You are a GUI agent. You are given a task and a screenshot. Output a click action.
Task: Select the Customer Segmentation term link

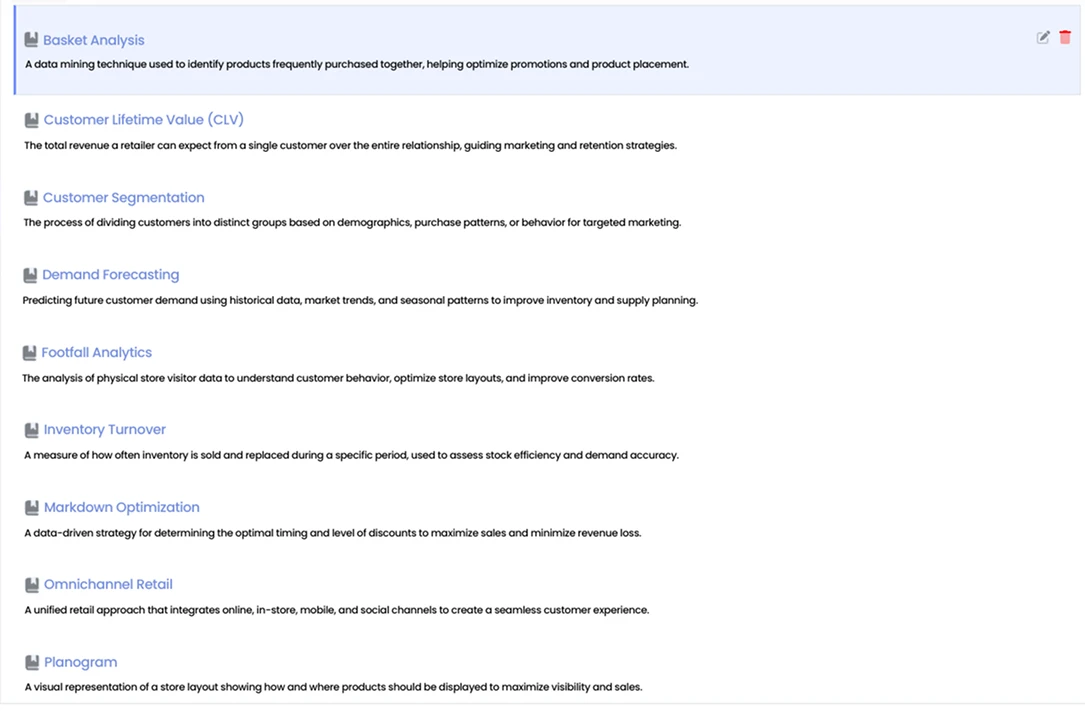tap(123, 198)
